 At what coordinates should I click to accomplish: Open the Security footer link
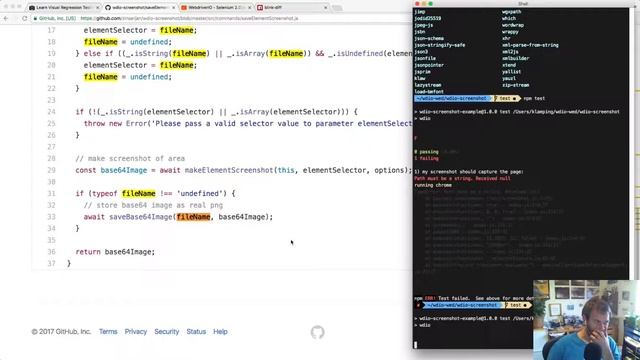tap(167, 331)
